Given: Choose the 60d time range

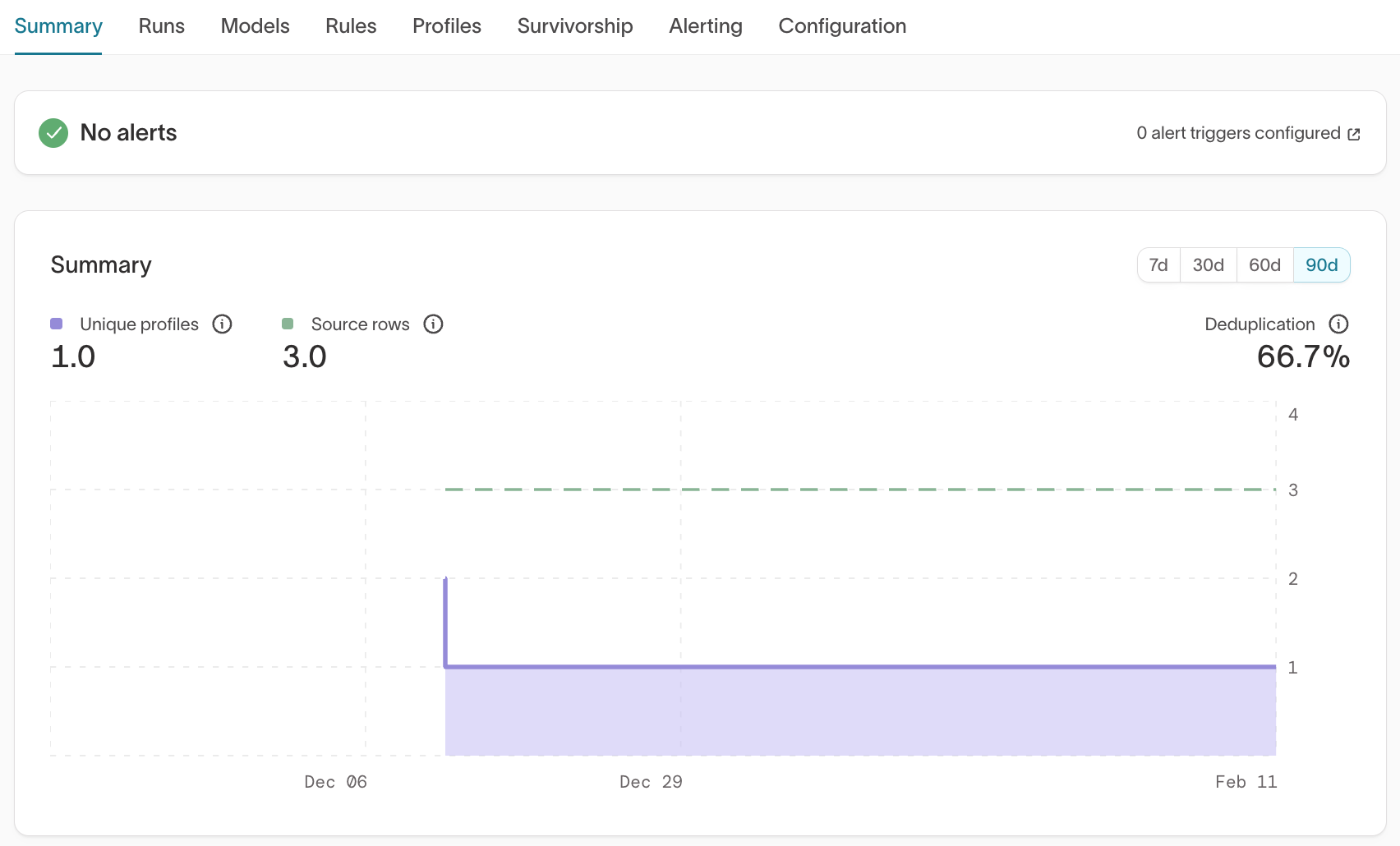Looking at the screenshot, I should coord(1264,264).
